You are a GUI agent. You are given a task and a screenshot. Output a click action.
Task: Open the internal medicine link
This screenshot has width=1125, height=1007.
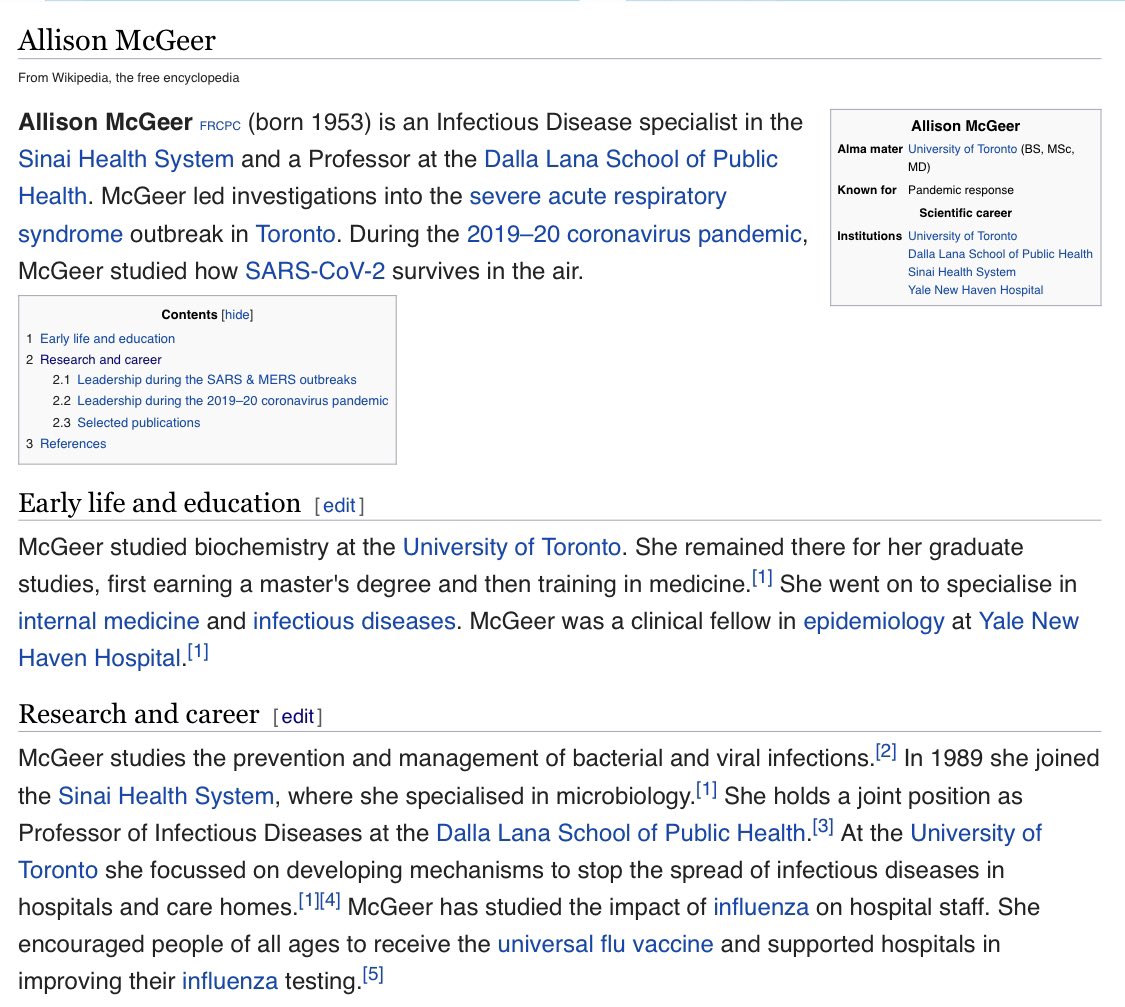pos(108,620)
